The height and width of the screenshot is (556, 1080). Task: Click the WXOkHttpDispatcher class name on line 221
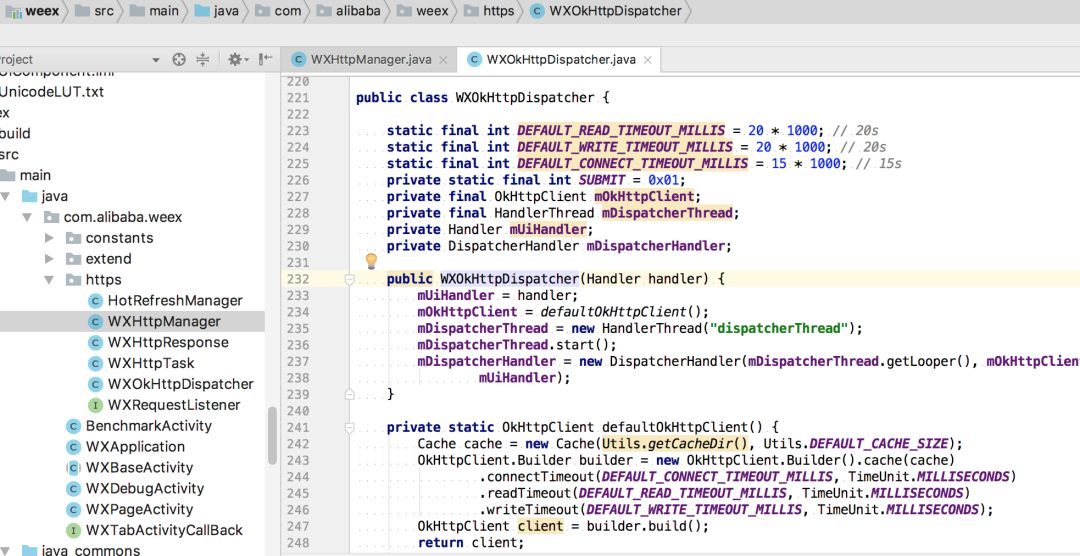[524, 98]
